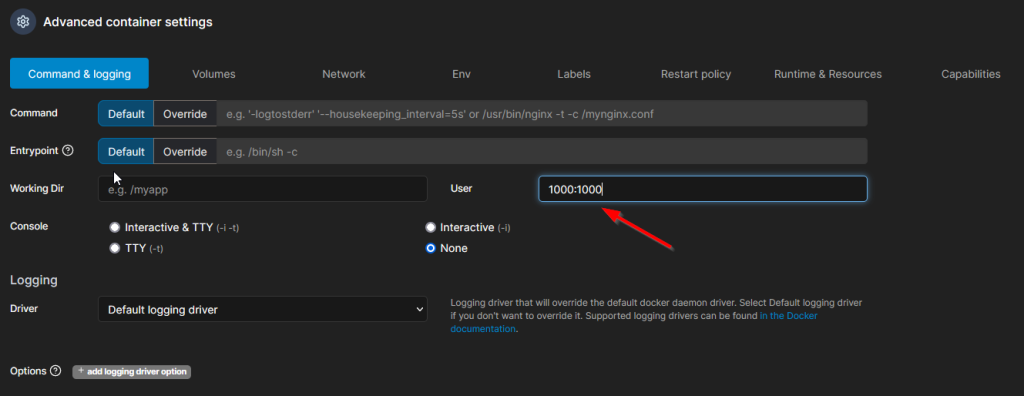Open the Env tab
The width and height of the screenshot is (1024, 396).
[461, 74]
